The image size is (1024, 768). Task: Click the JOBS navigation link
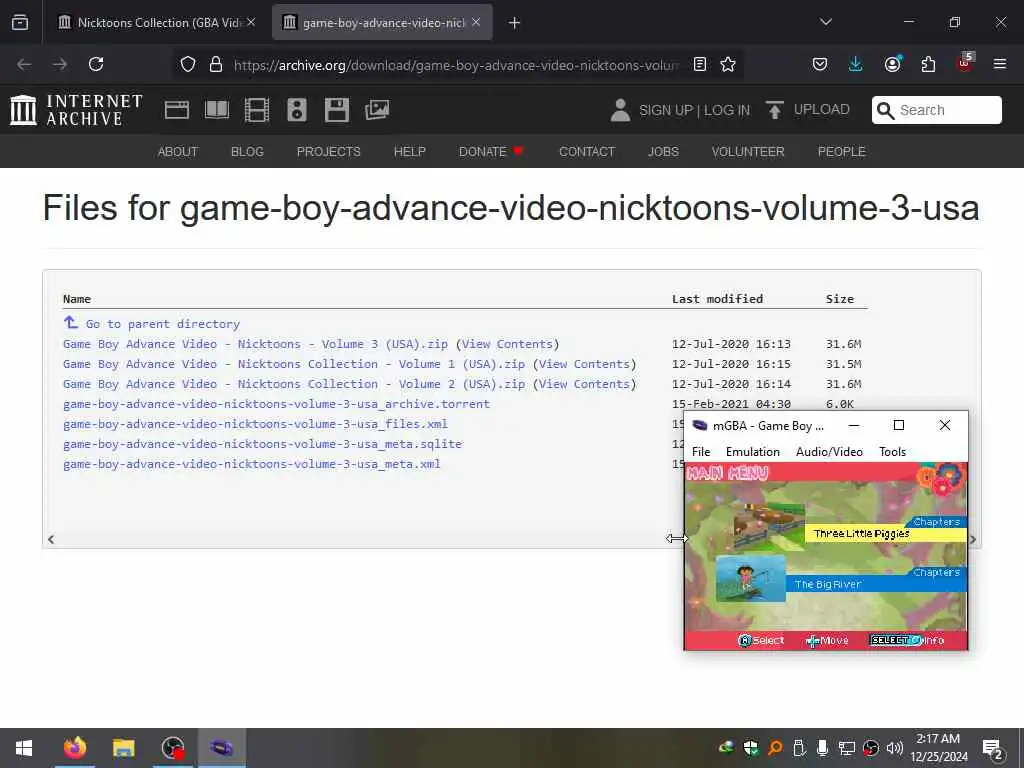point(663,152)
